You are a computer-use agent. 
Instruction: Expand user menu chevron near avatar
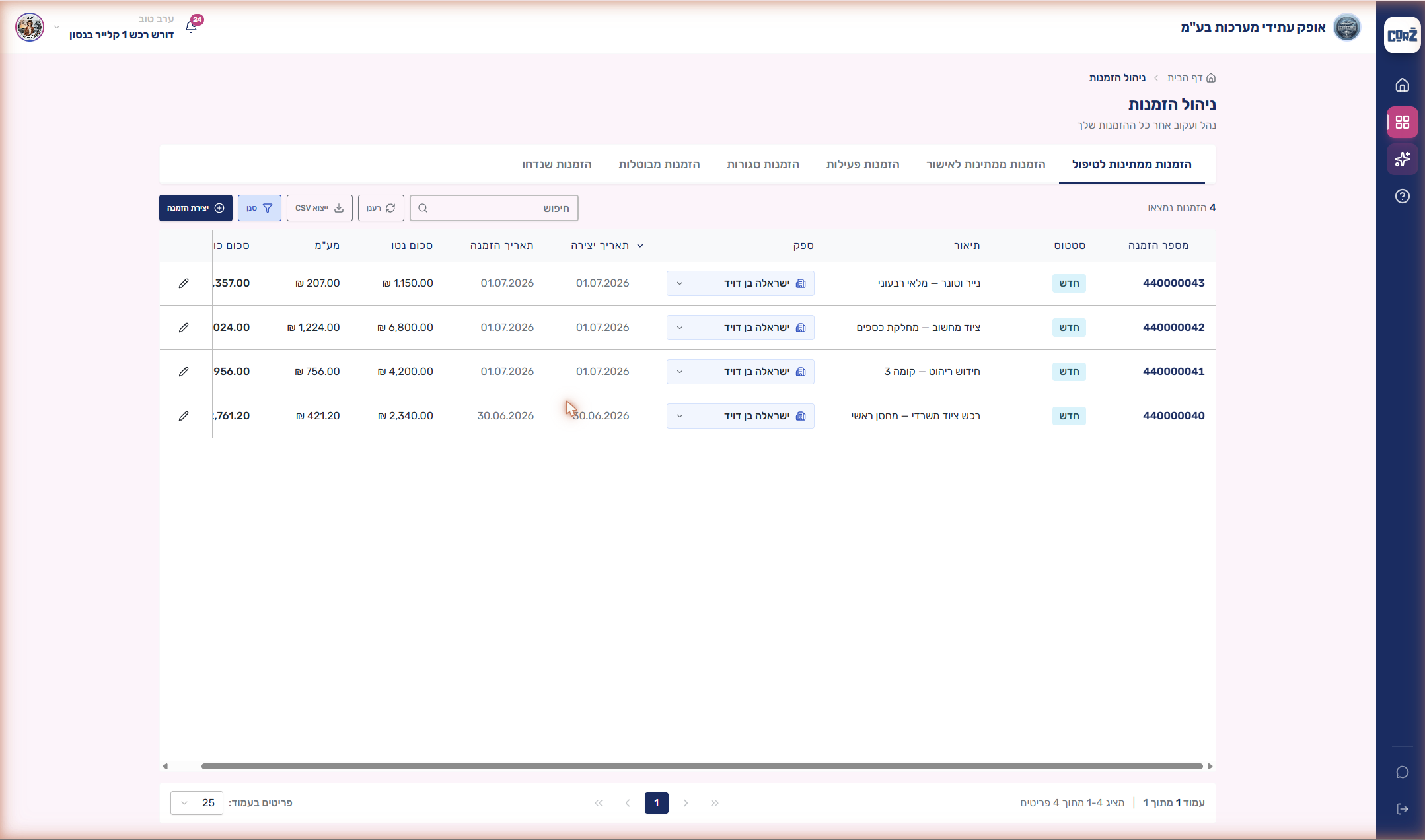pos(57,27)
